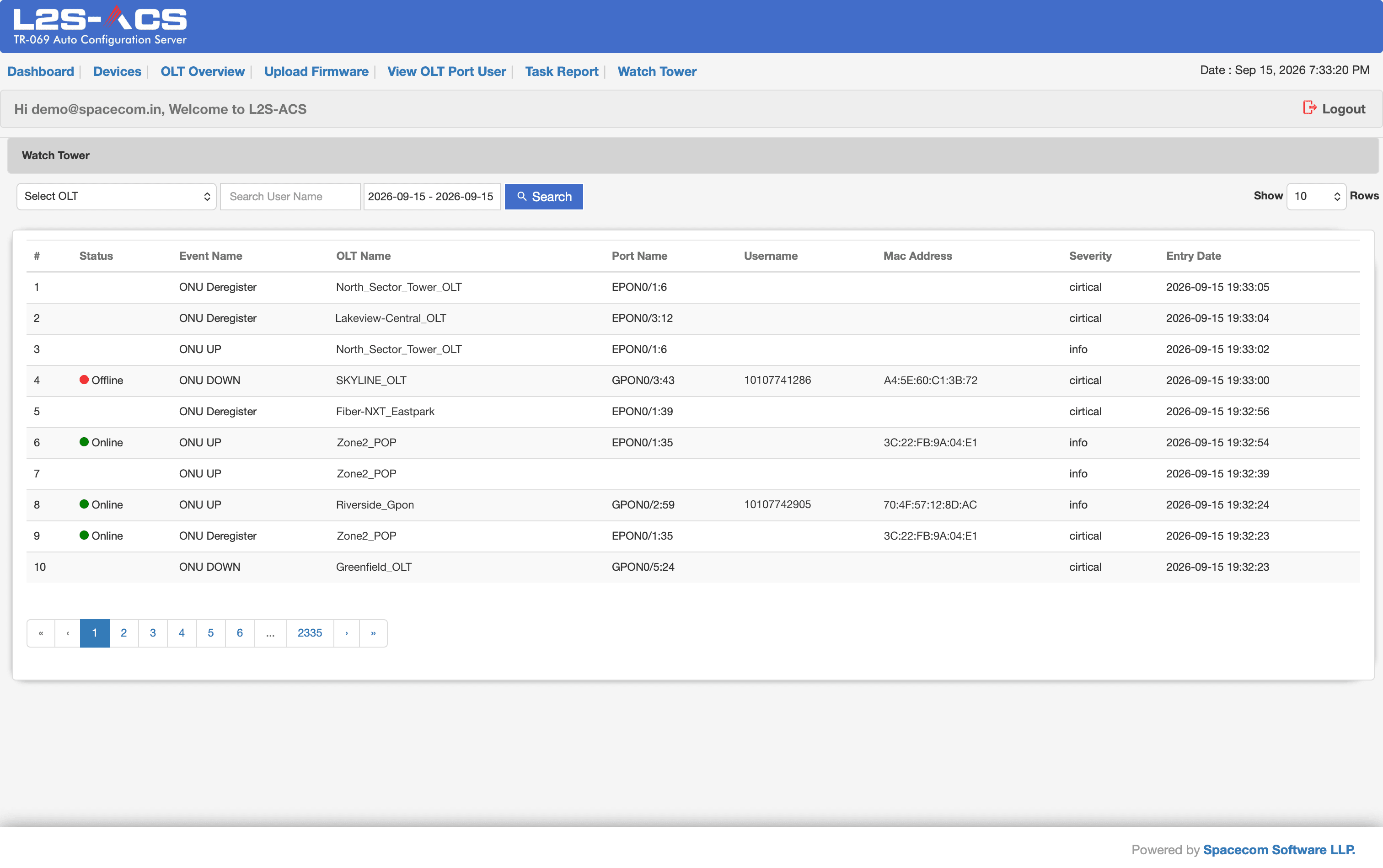Viewport: 1383px width, 868px height.
Task: Click SKYLINE_OLT cell
Action: (371, 380)
